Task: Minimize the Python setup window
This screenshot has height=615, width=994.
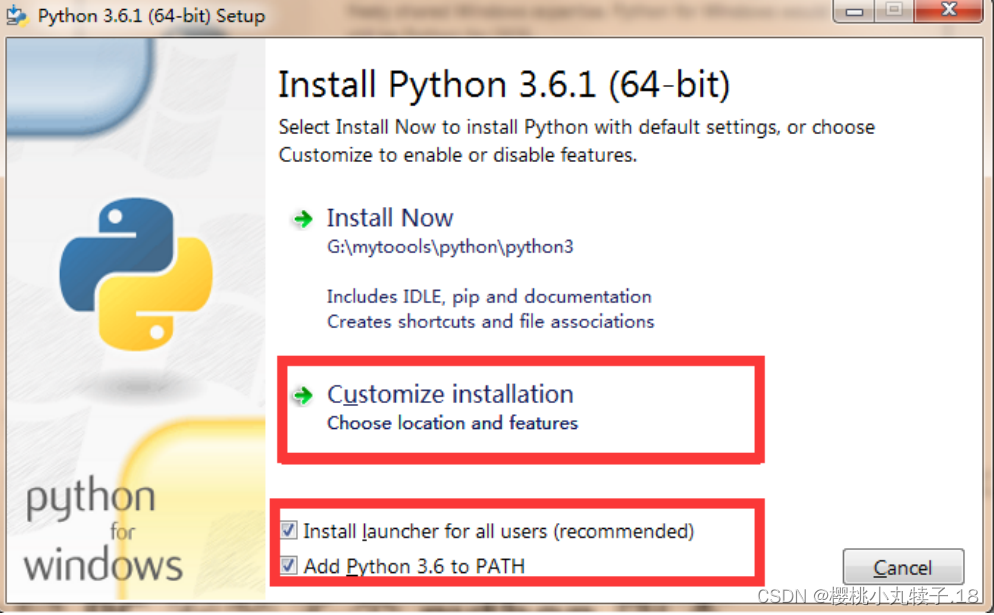Action: [x=854, y=10]
